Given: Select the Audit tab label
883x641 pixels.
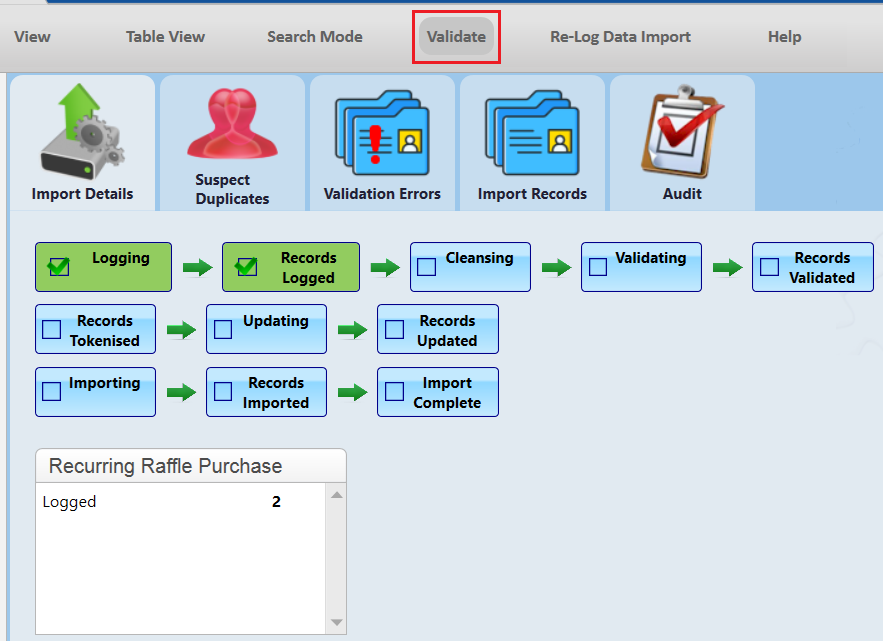Looking at the screenshot, I should (x=682, y=194).
